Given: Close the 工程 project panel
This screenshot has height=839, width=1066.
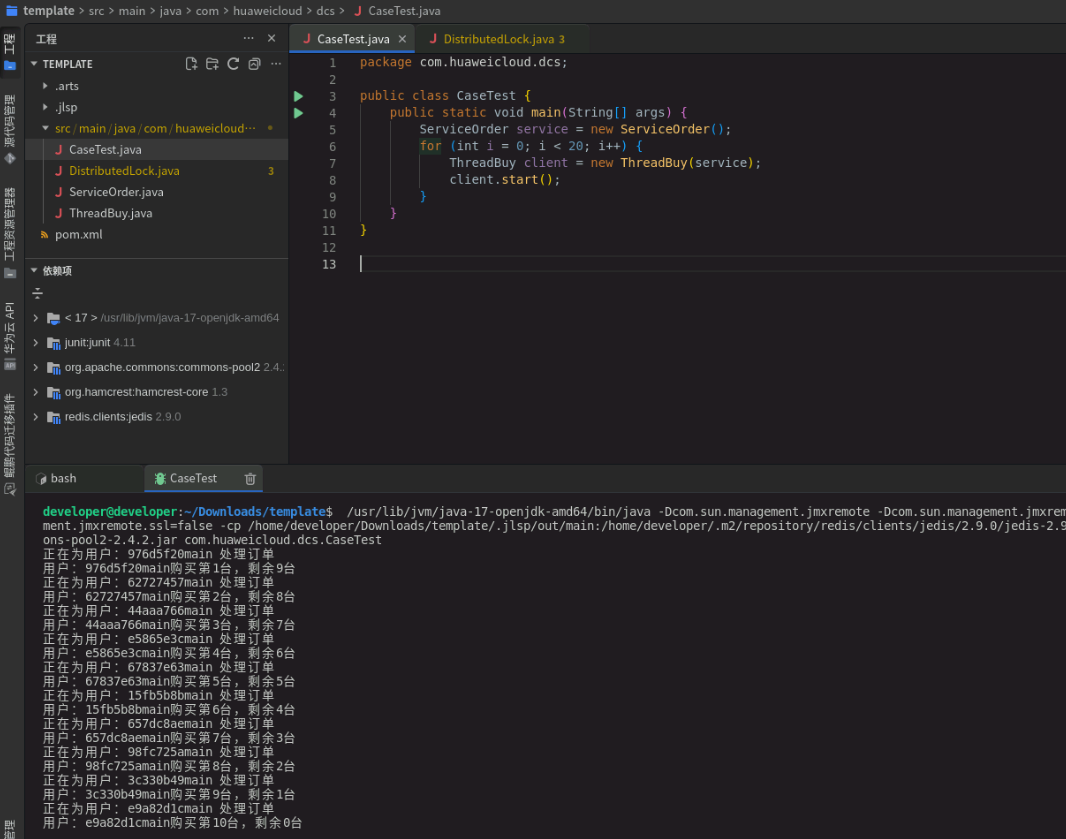Looking at the screenshot, I should click(271, 38).
